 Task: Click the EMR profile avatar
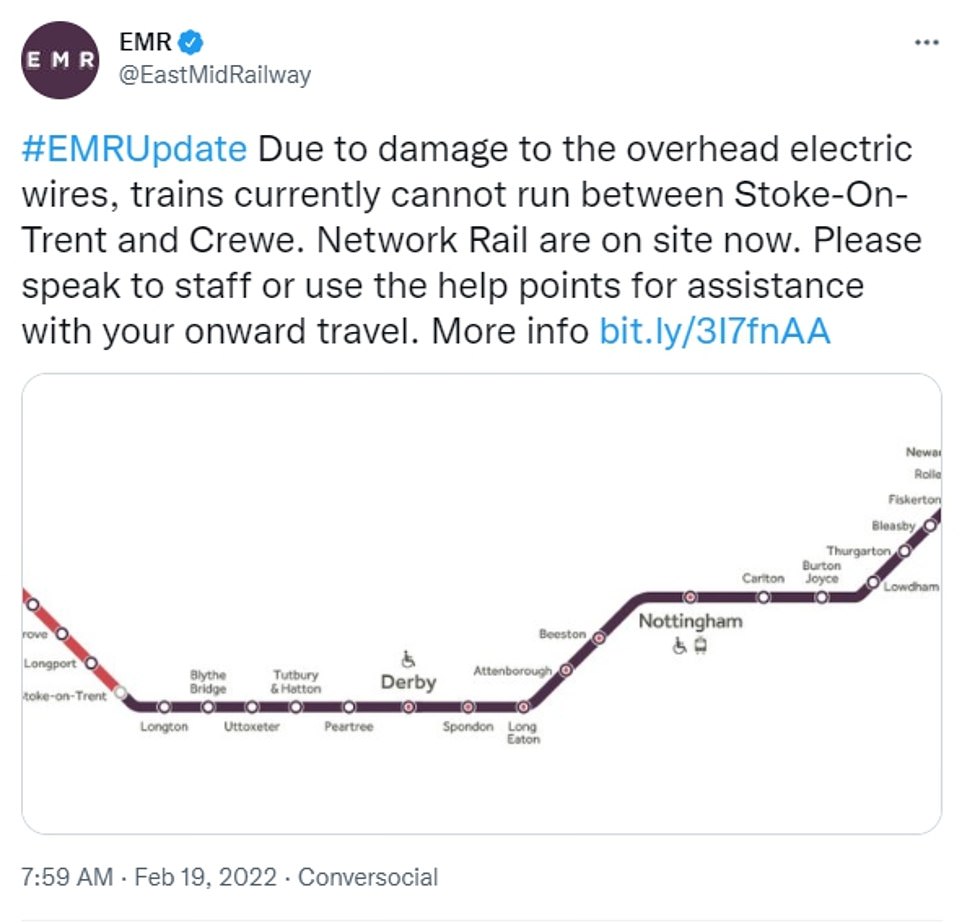point(61,60)
